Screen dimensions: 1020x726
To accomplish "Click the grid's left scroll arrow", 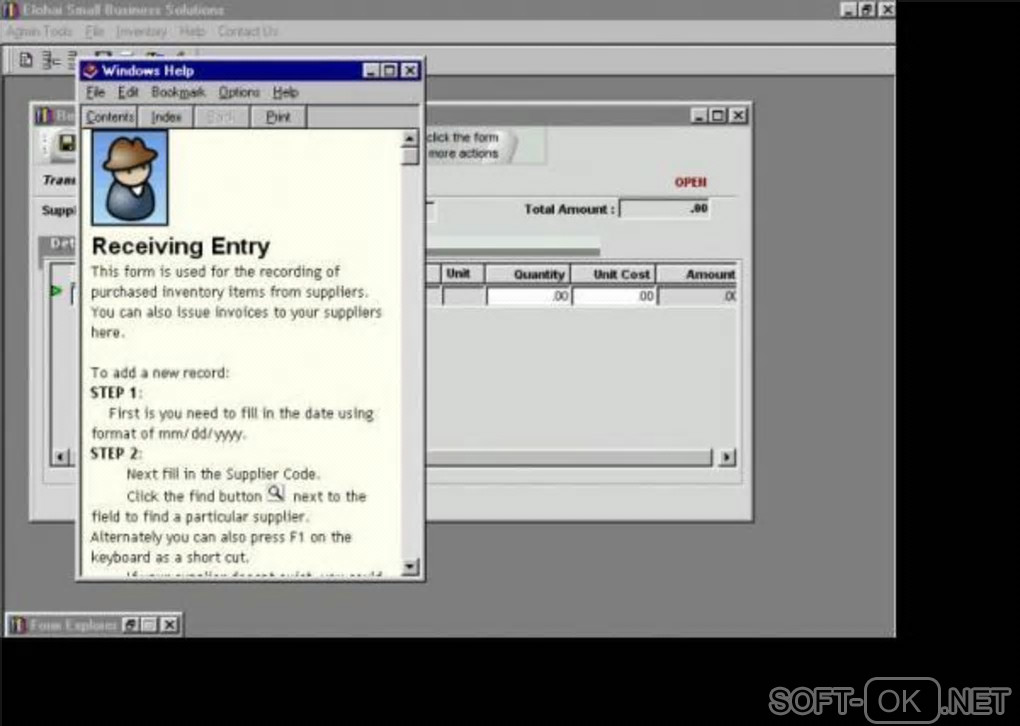I will click(x=60, y=457).
